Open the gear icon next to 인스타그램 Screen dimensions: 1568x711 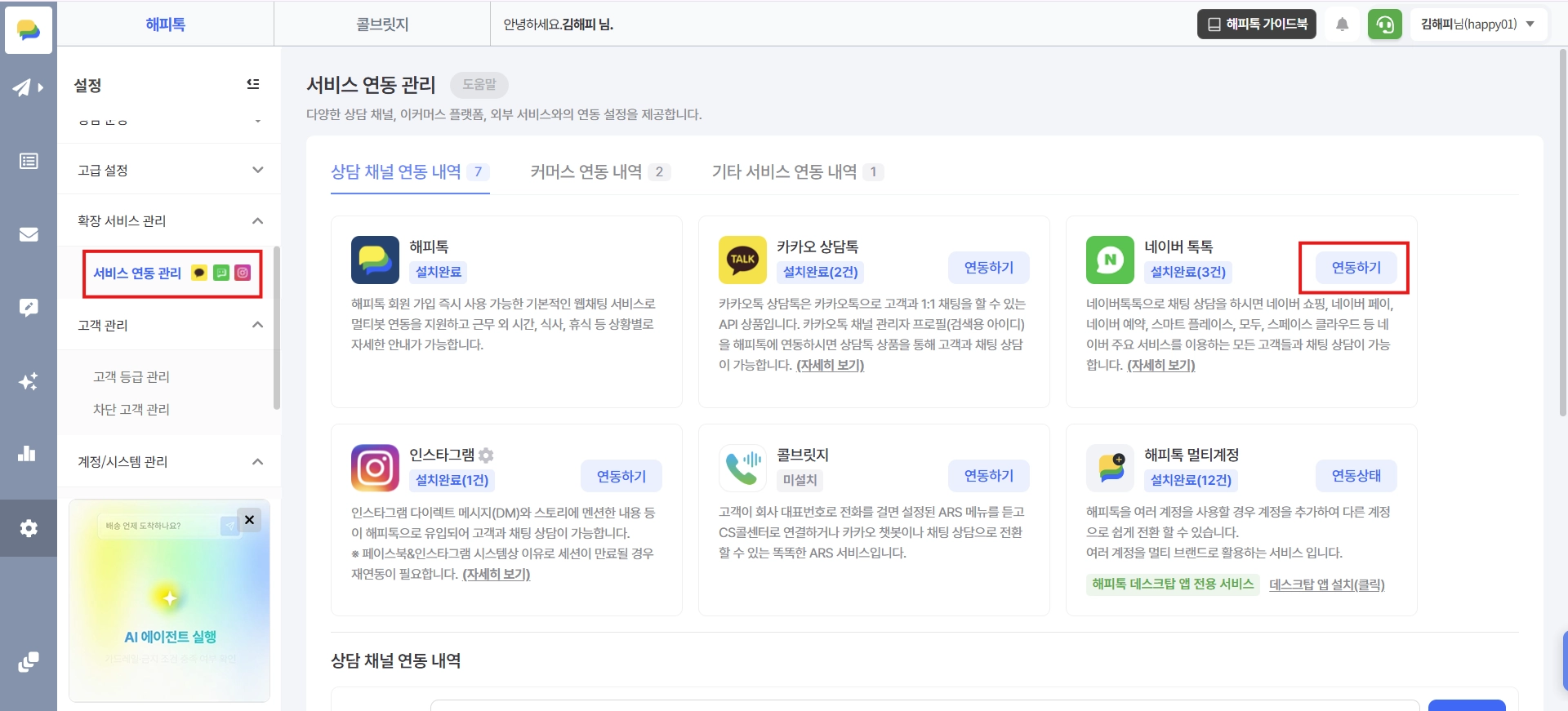pos(486,455)
